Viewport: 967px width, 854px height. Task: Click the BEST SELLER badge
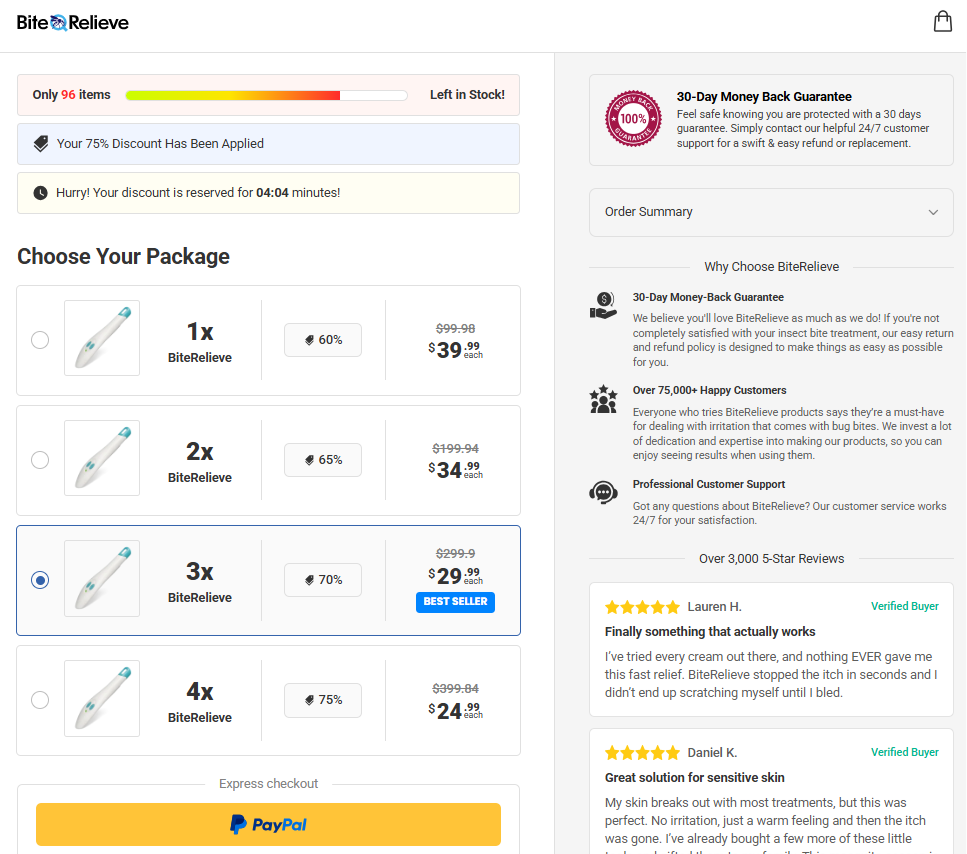coord(455,601)
